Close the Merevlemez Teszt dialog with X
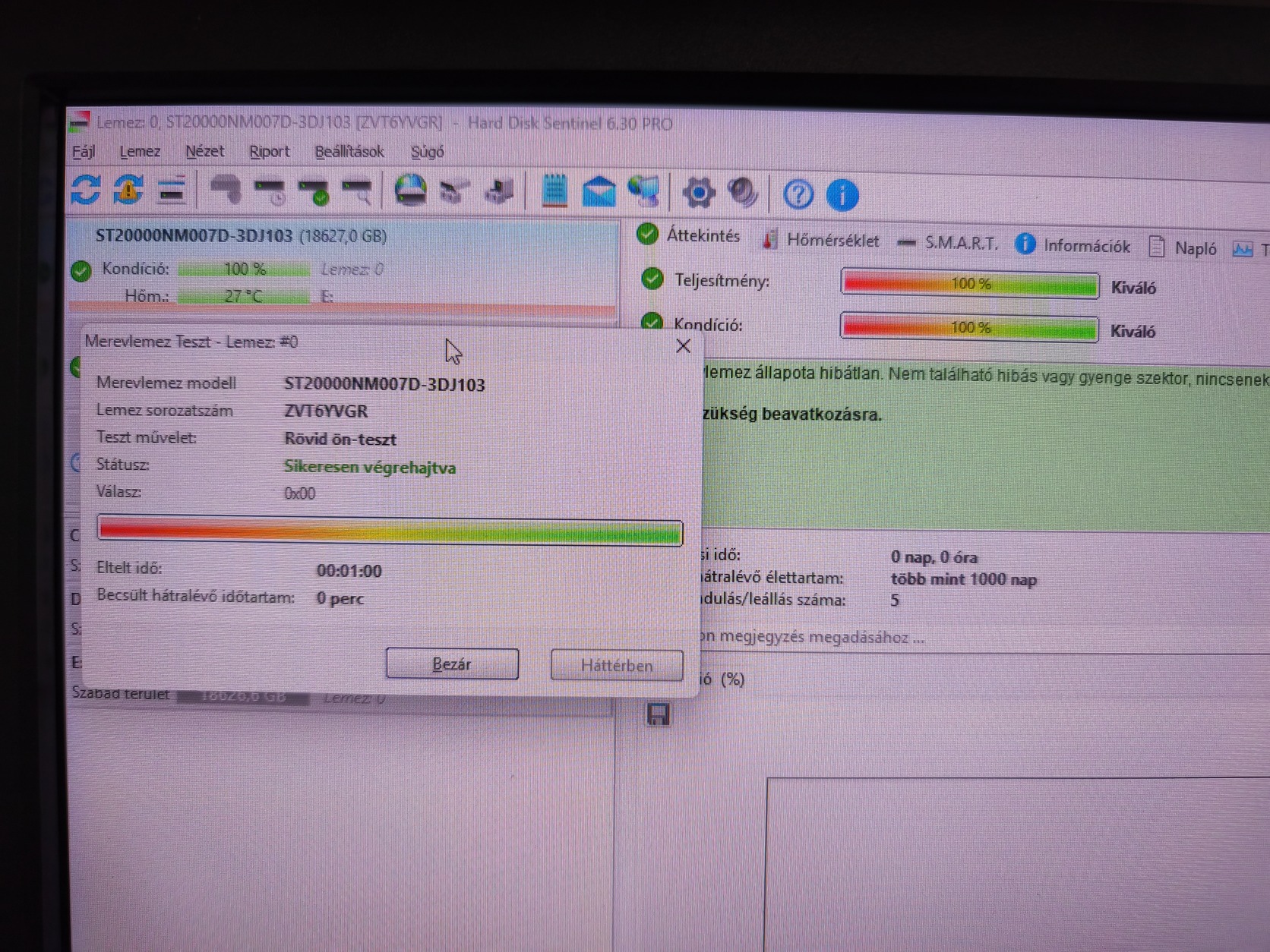Screen dimensions: 1270x952 683,346
